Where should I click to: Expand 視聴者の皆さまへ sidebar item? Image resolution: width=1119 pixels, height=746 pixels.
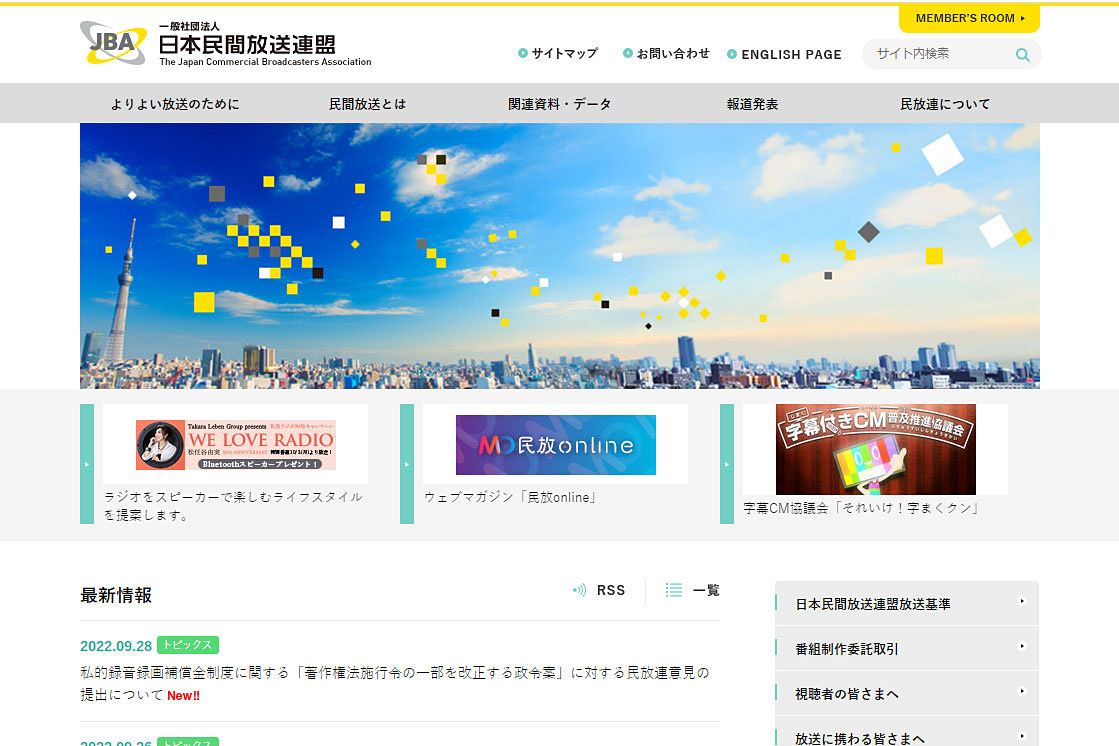(1022, 693)
